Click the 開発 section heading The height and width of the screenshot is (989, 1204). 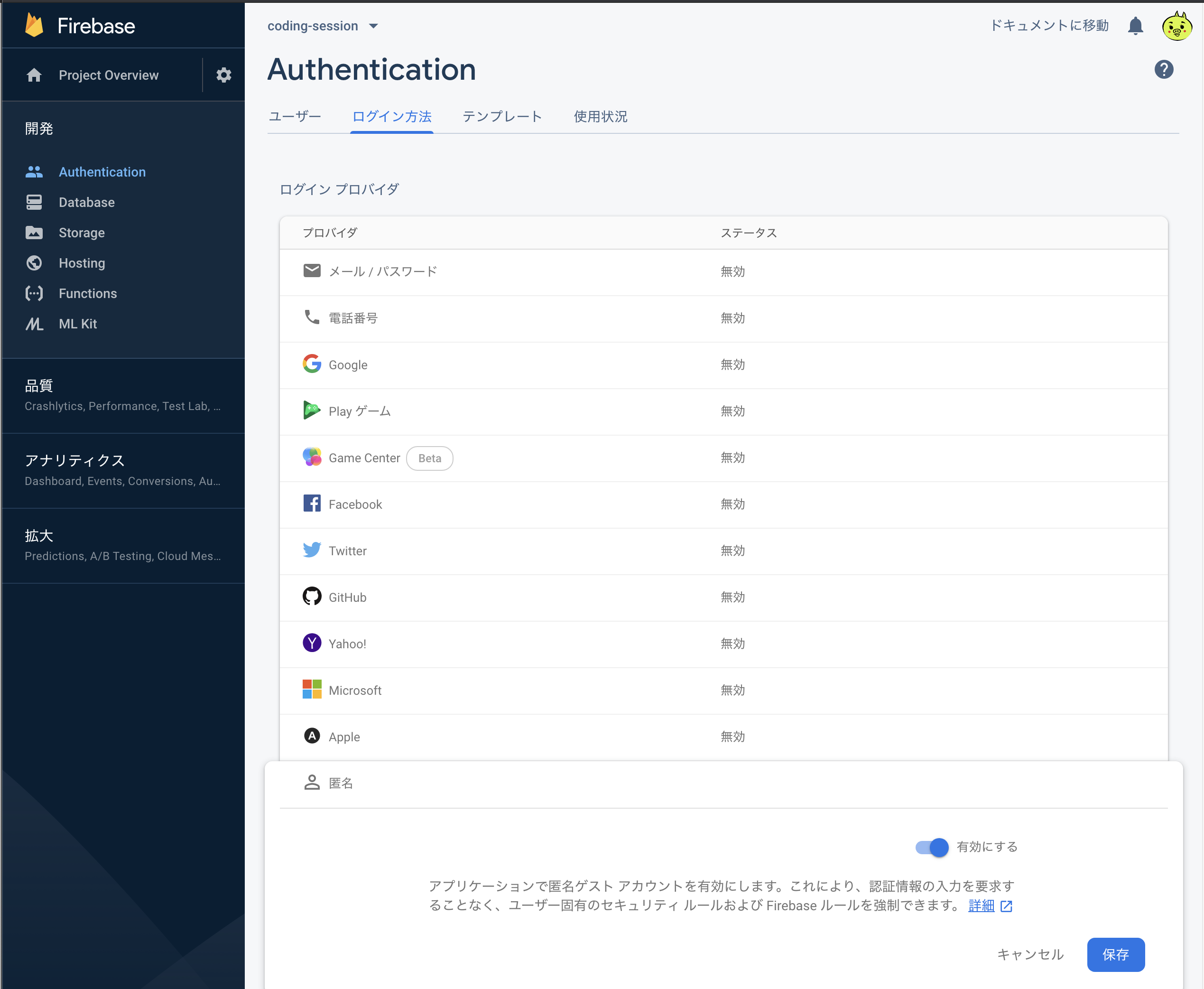(39, 129)
